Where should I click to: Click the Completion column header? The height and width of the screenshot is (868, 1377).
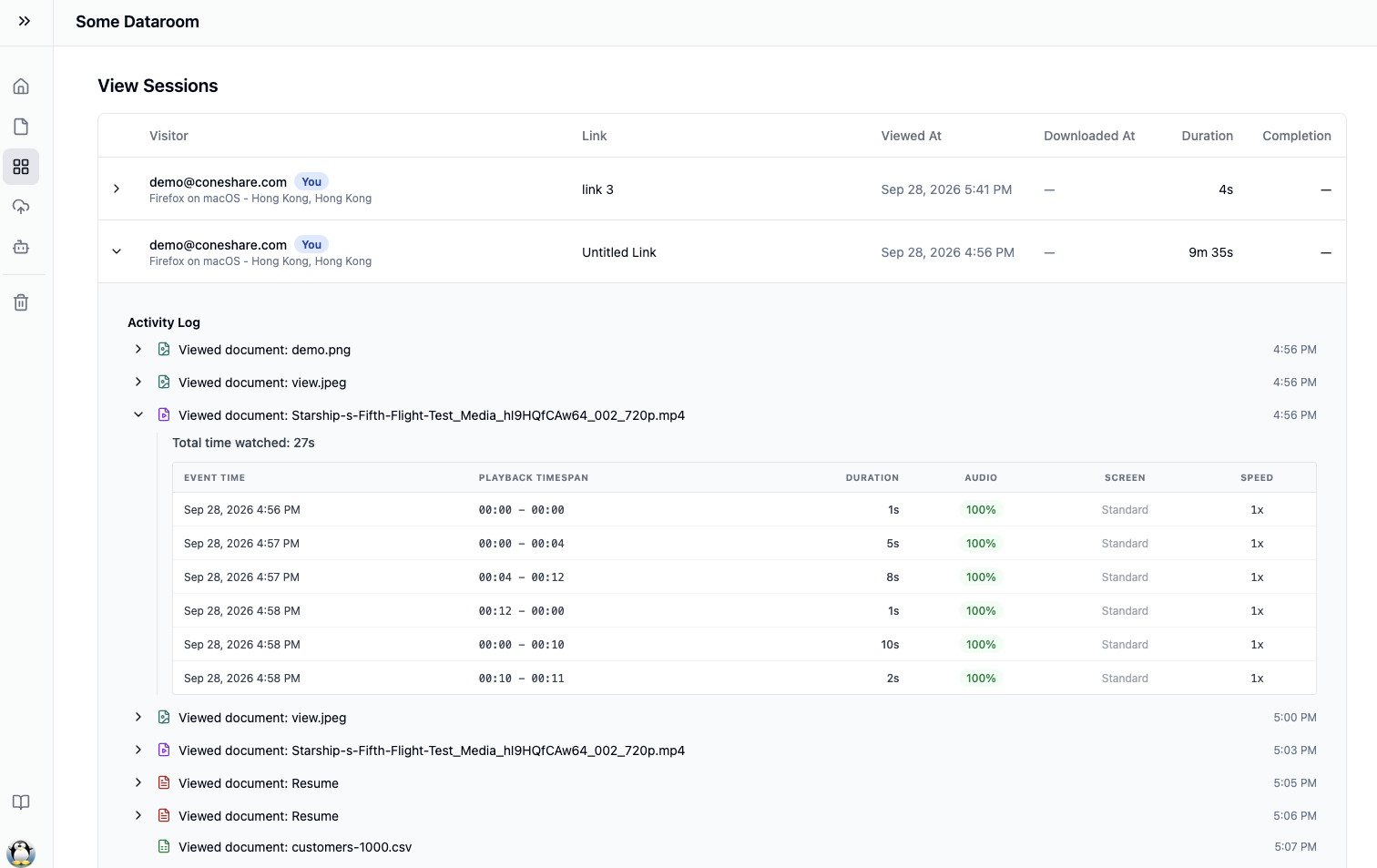(1297, 136)
